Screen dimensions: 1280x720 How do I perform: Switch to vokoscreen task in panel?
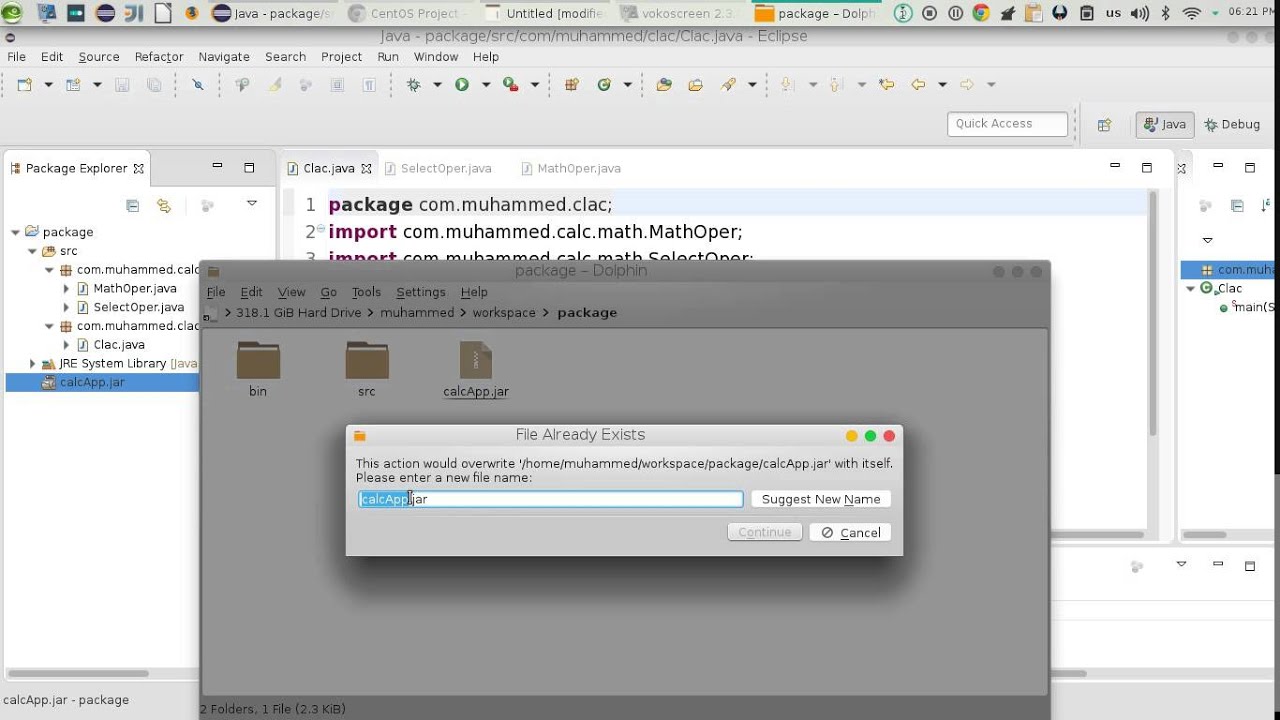pos(680,13)
